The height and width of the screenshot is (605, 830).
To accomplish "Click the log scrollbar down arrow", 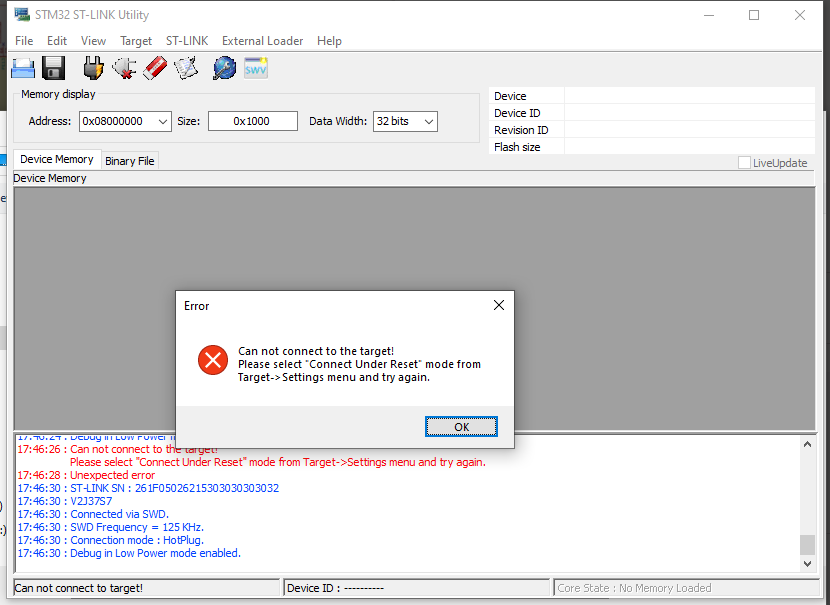I will (807, 564).
